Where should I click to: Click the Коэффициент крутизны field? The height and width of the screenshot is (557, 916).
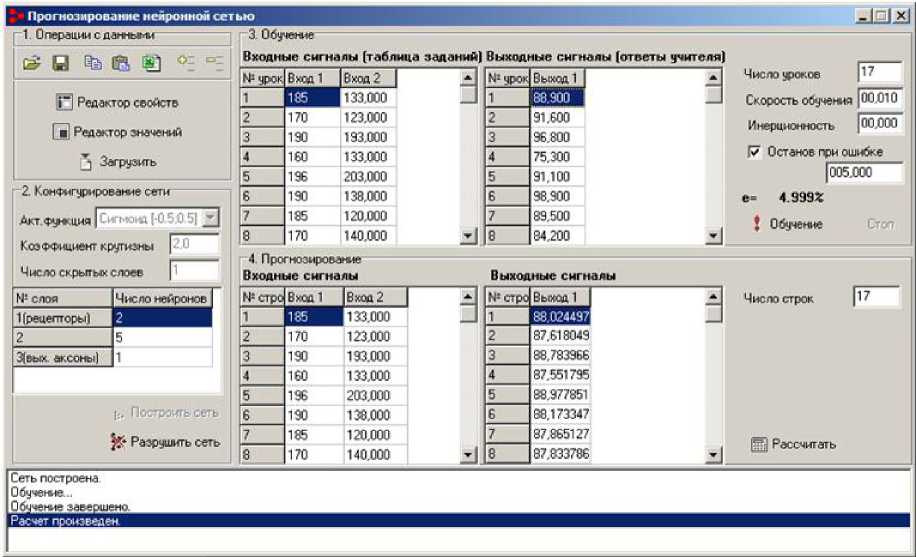coord(195,244)
